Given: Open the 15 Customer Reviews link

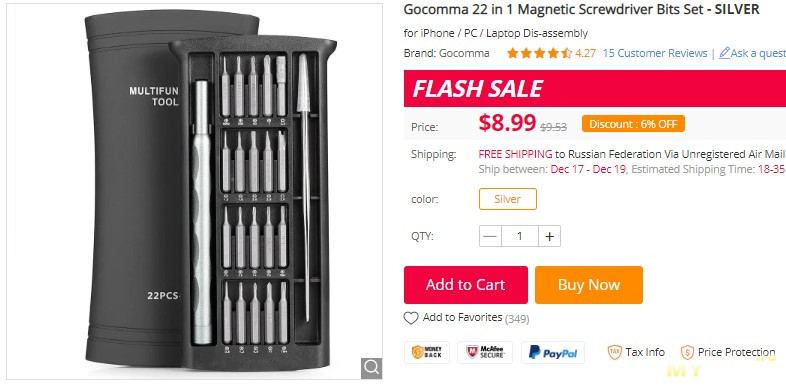Looking at the screenshot, I should pos(655,53).
